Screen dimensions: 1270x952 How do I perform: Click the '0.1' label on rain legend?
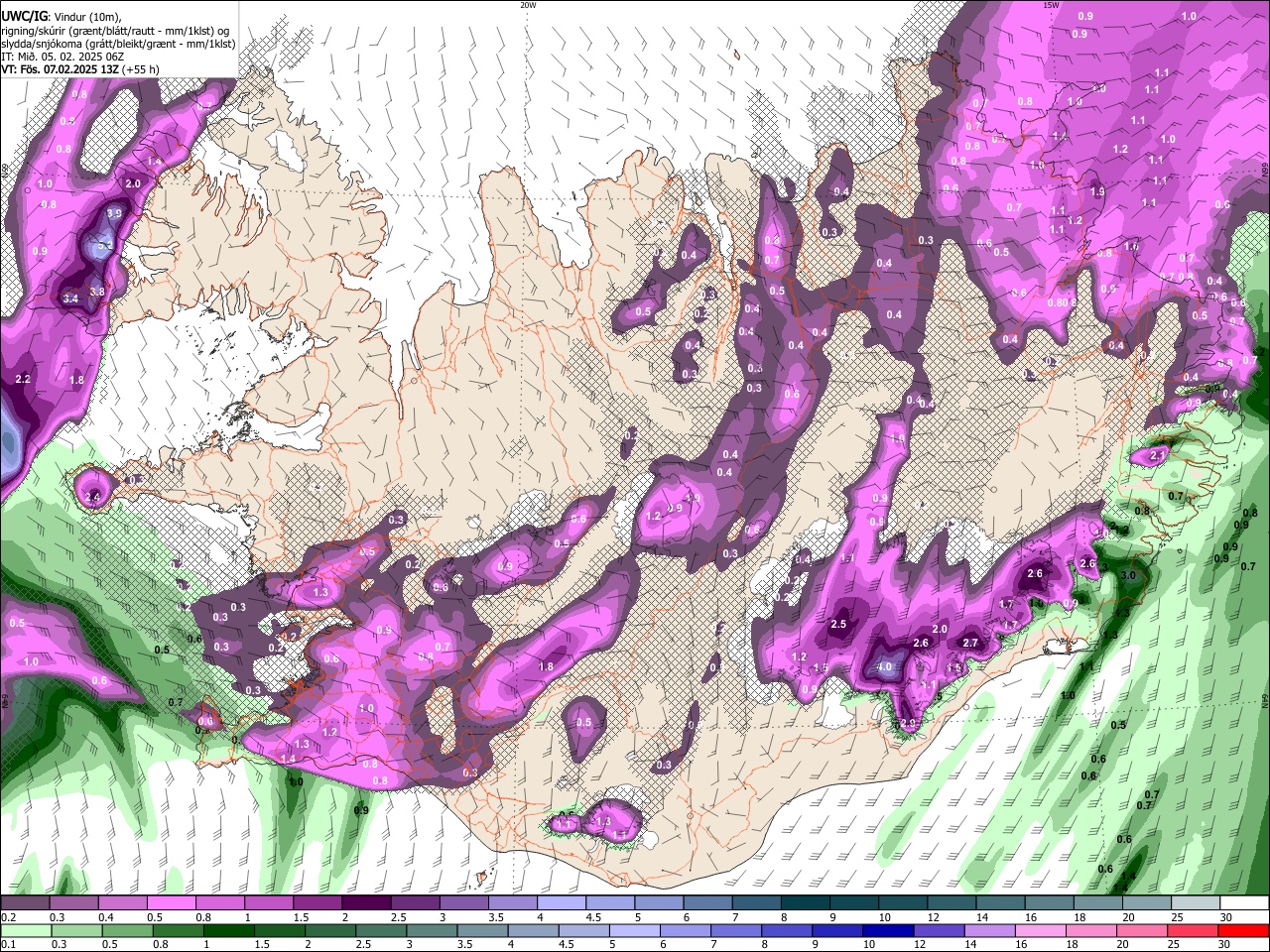coord(8,945)
